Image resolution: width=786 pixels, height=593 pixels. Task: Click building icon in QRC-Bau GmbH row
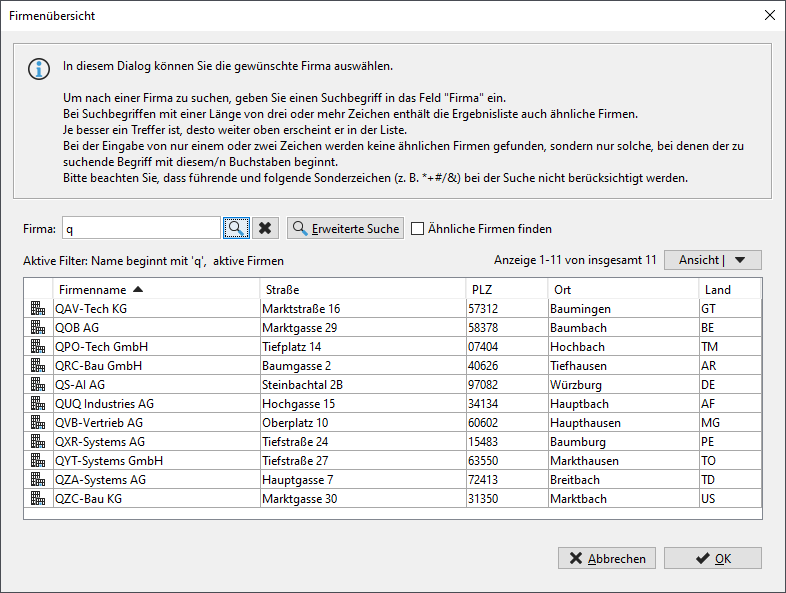point(38,365)
